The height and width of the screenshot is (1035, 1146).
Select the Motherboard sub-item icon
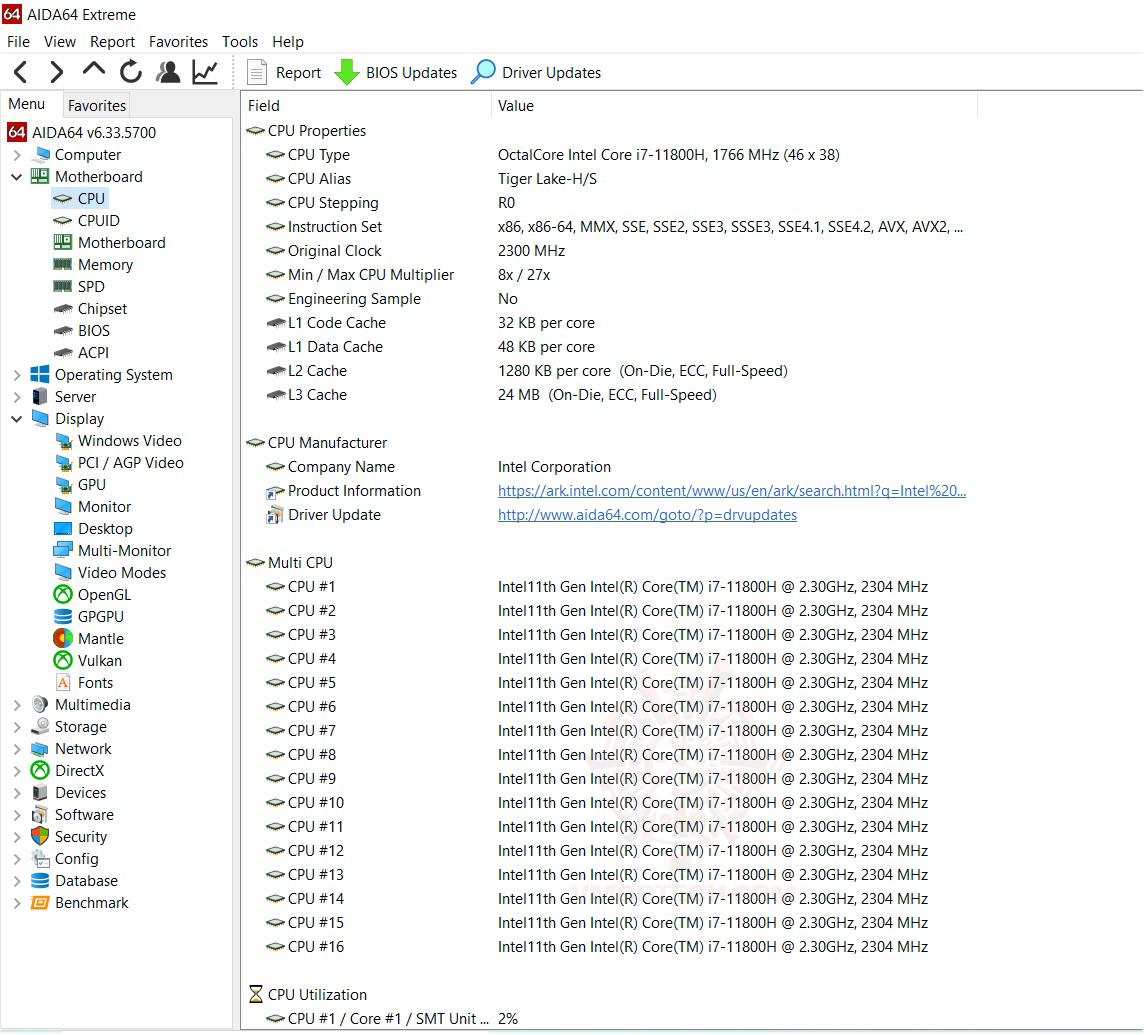point(63,243)
